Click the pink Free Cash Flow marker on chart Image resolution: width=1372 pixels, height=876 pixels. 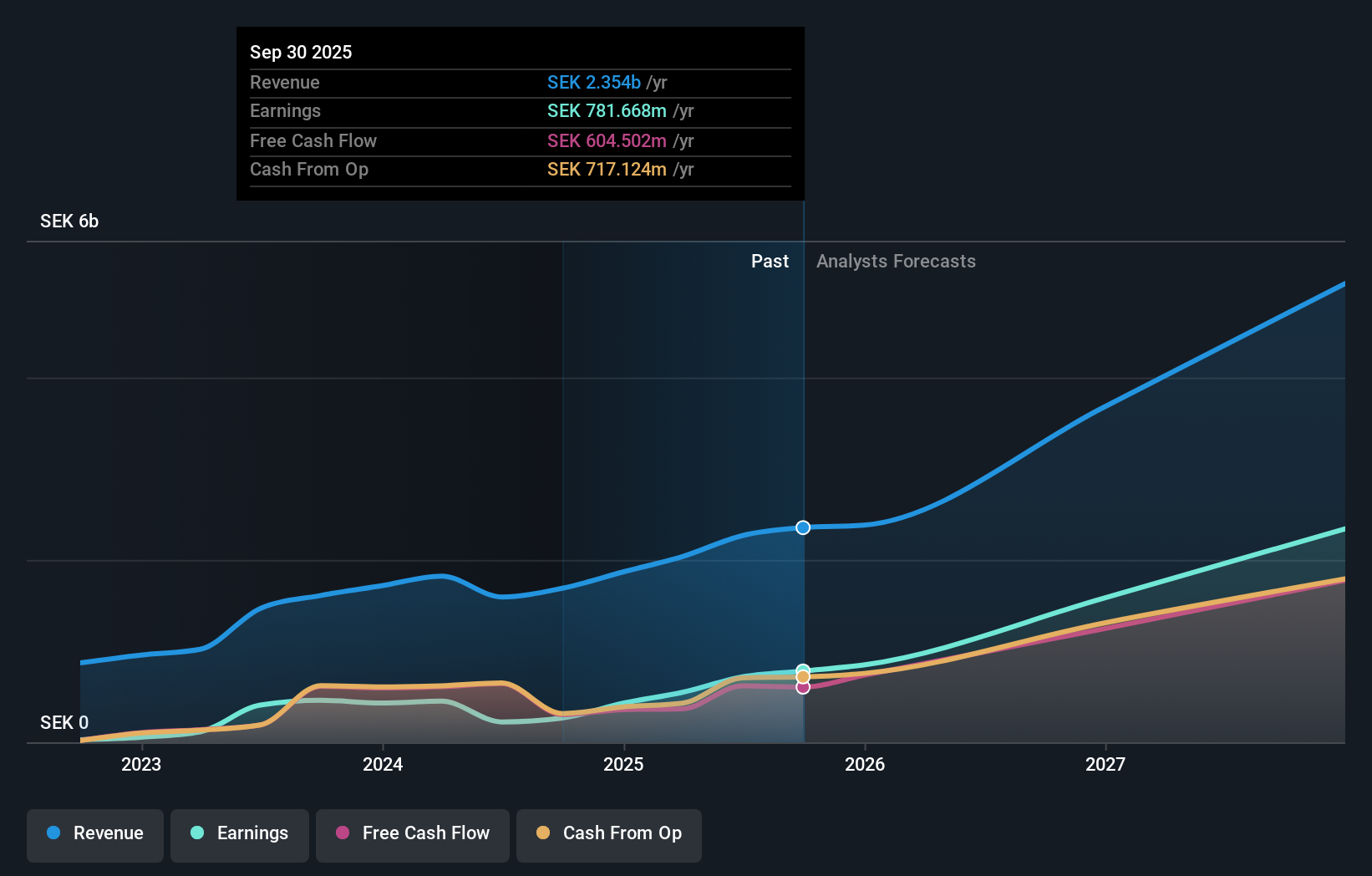[x=802, y=686]
